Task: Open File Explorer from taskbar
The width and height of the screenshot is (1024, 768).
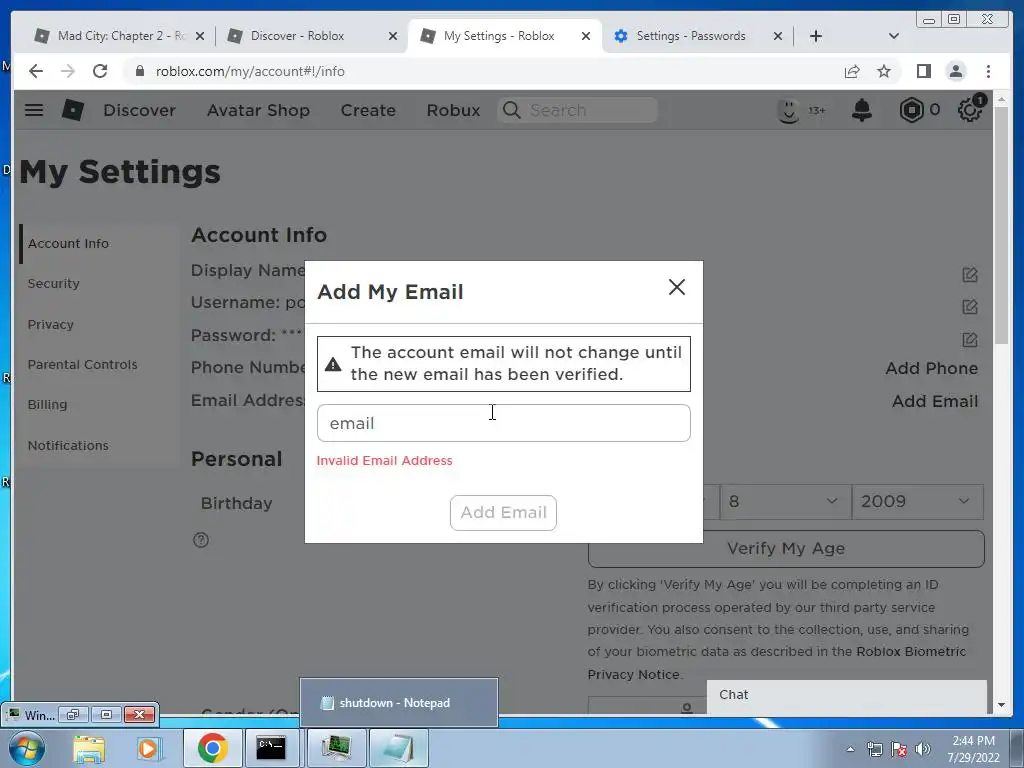Action: [x=89, y=748]
